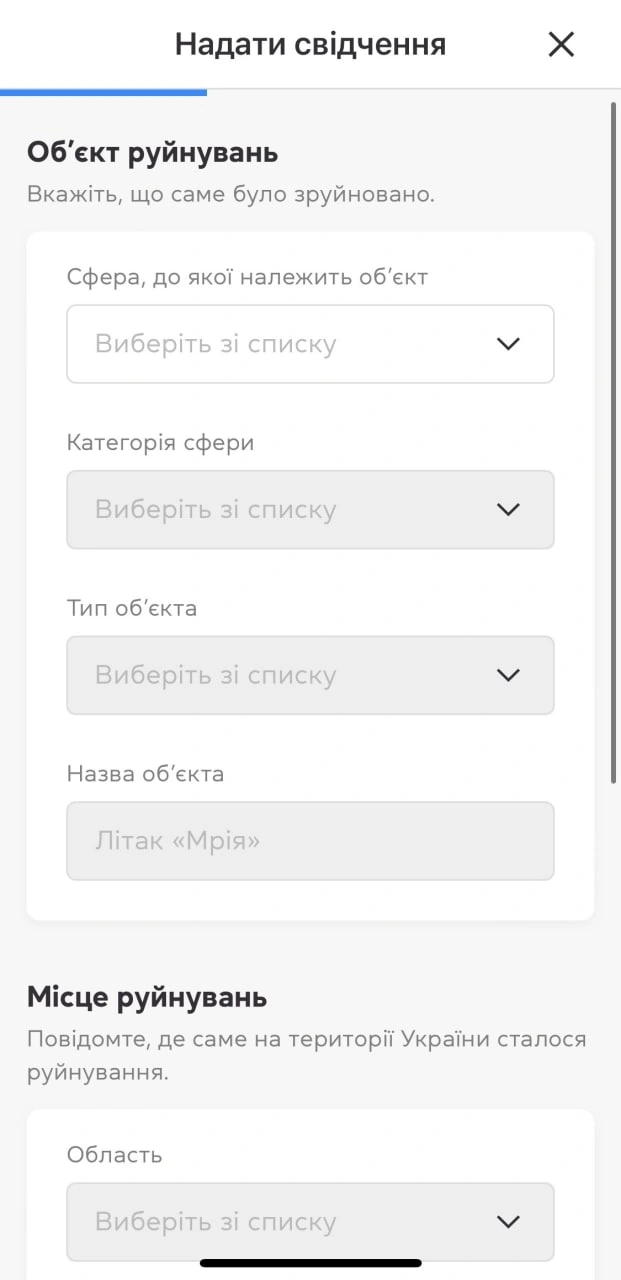Click the Категорія сфери field label

click(x=160, y=442)
